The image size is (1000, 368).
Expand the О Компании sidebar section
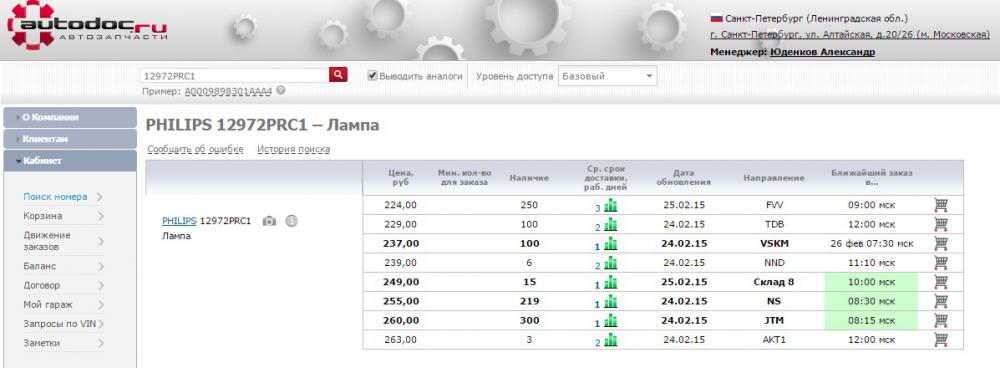pos(69,117)
